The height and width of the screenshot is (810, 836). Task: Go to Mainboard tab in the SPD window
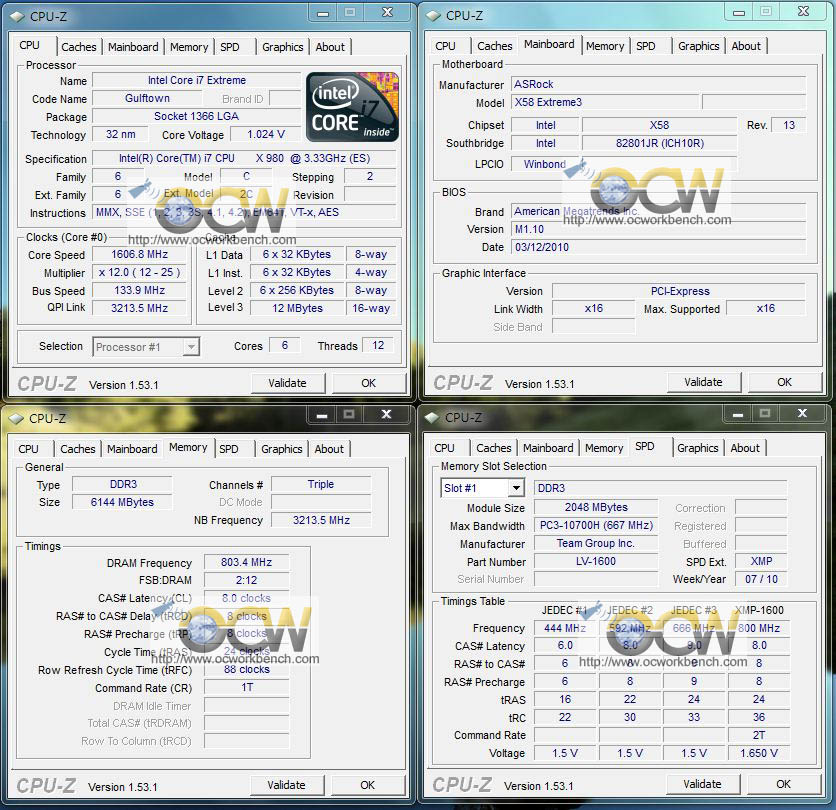[548, 448]
